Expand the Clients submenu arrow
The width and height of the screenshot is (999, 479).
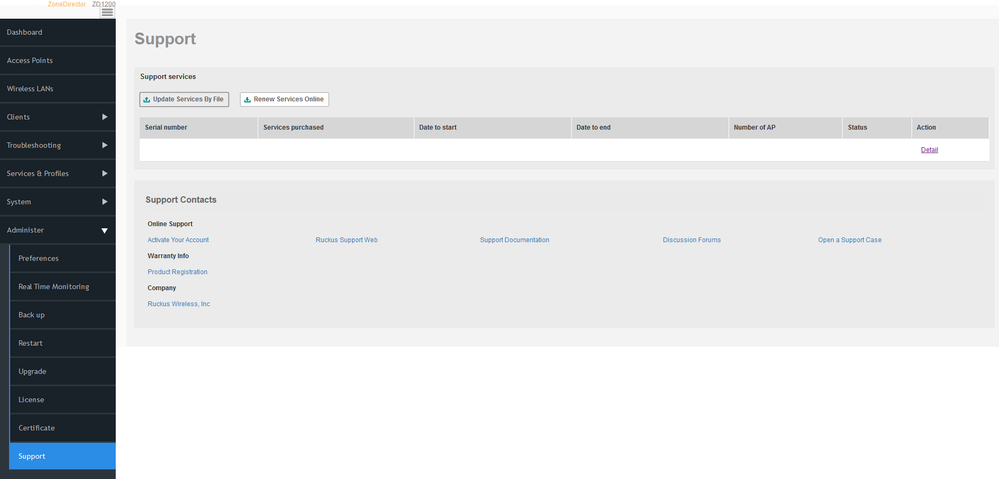pyautogui.click(x=104, y=117)
